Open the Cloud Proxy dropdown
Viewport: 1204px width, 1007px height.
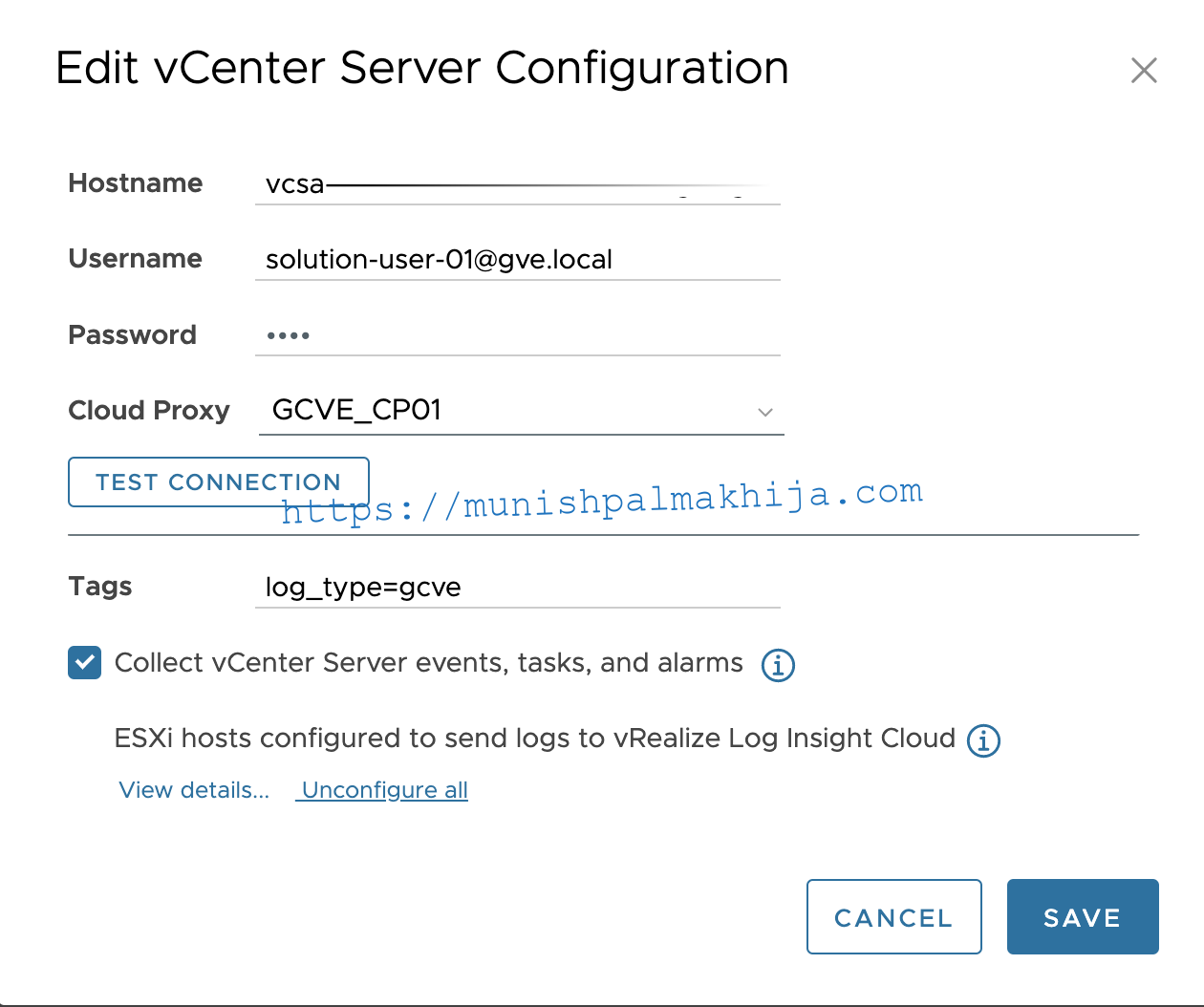click(522, 411)
